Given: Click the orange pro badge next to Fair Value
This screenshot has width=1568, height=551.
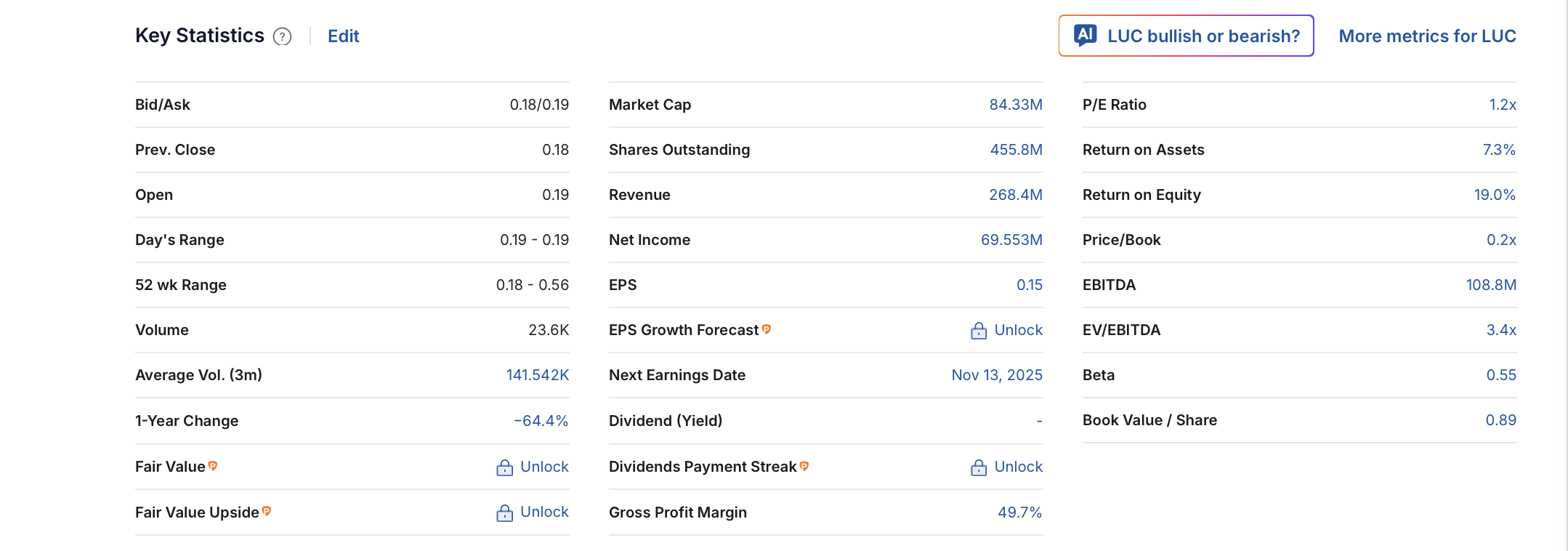Looking at the screenshot, I should pos(213,466).
